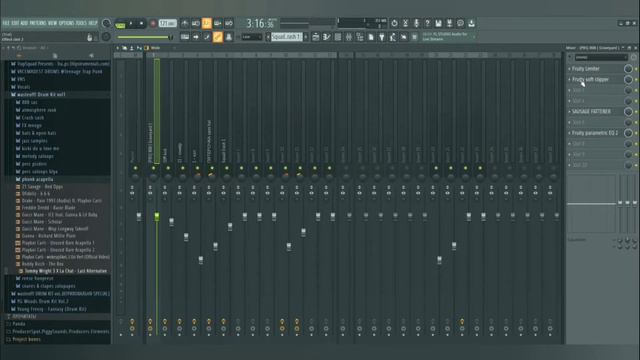The width and height of the screenshot is (640, 360).
Task: Click the funnel-shaped plugin picker icon
Action: pos(382,37)
